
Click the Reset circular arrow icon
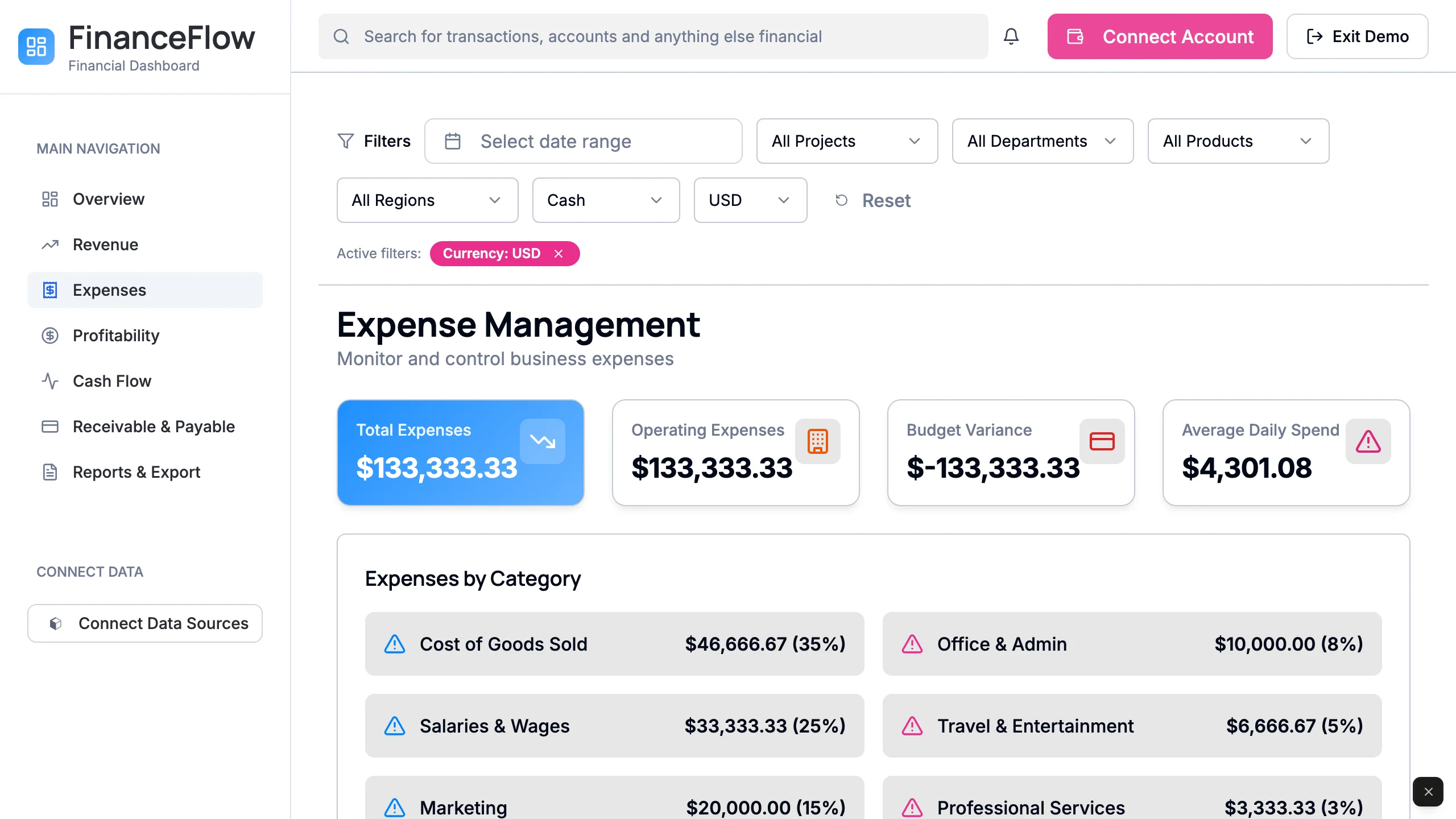[842, 200]
